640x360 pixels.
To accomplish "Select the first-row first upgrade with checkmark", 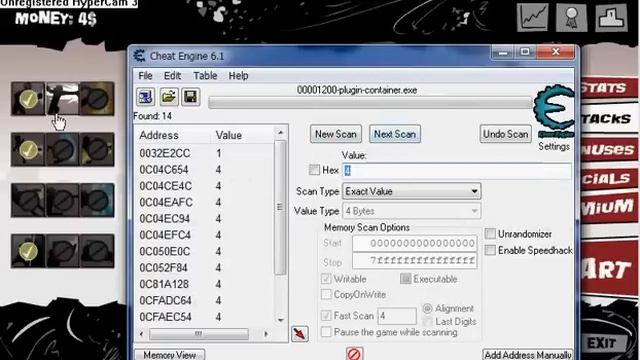I will [28, 98].
